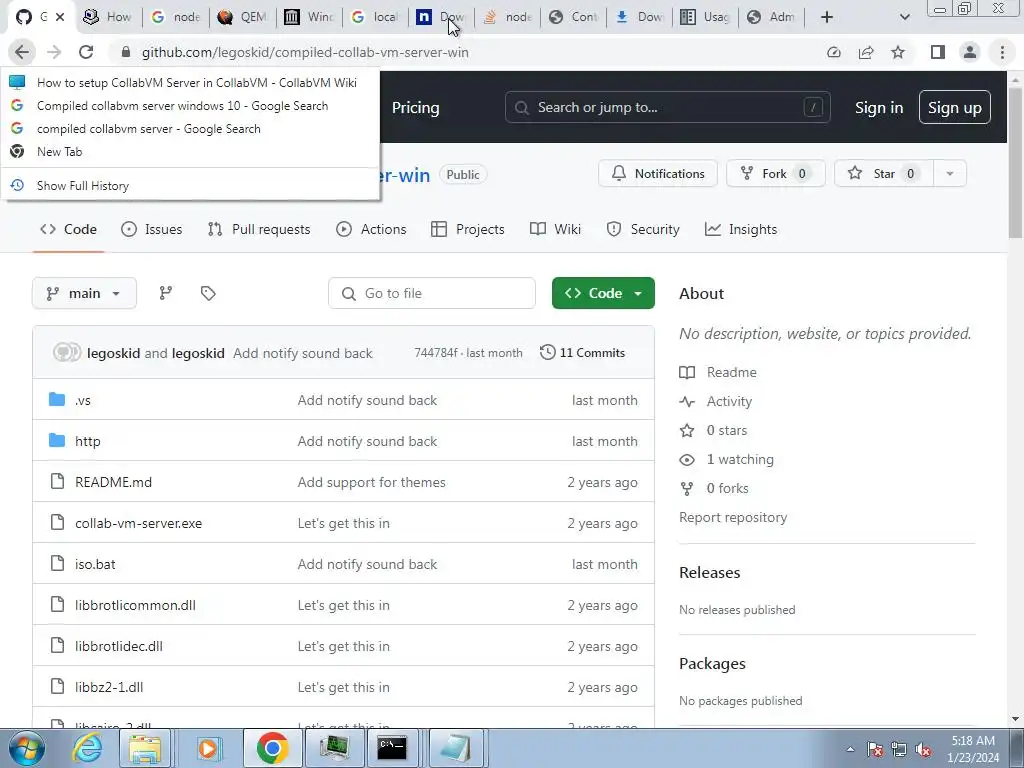Select history entry Compiled collabvm server windows 10
Image resolution: width=1024 pixels, height=768 pixels.
click(x=190, y=106)
